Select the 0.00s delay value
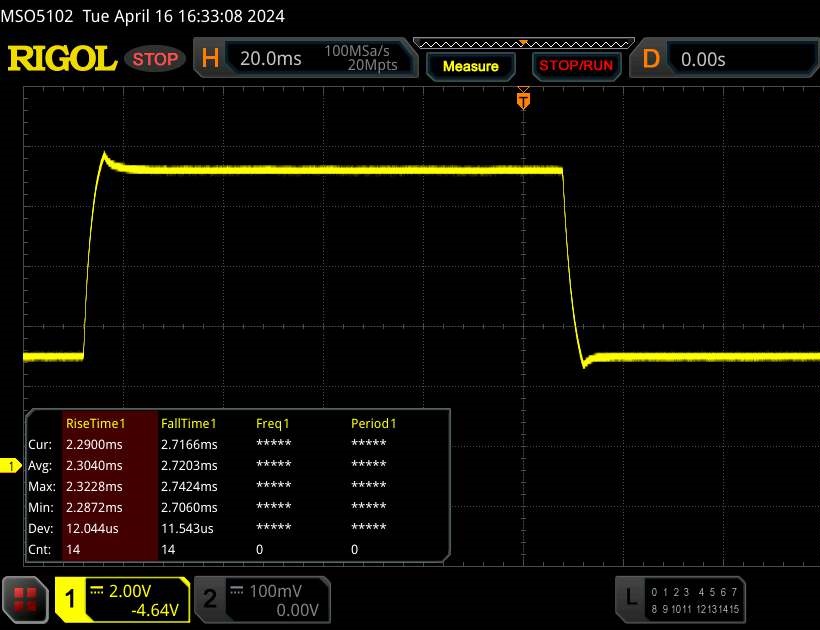The height and width of the screenshot is (630, 820). point(703,60)
